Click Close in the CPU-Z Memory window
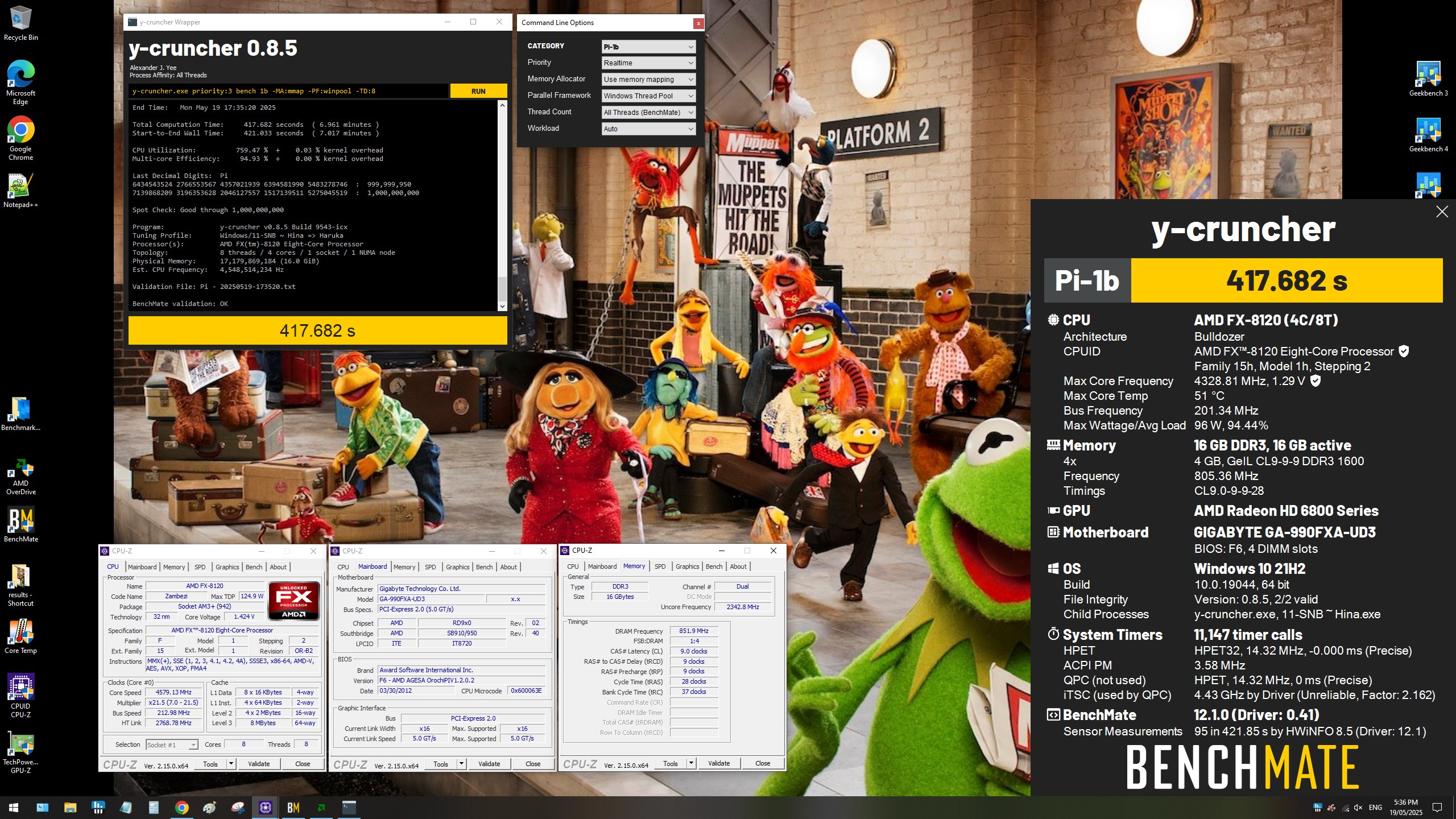1456x819 pixels. (763, 763)
